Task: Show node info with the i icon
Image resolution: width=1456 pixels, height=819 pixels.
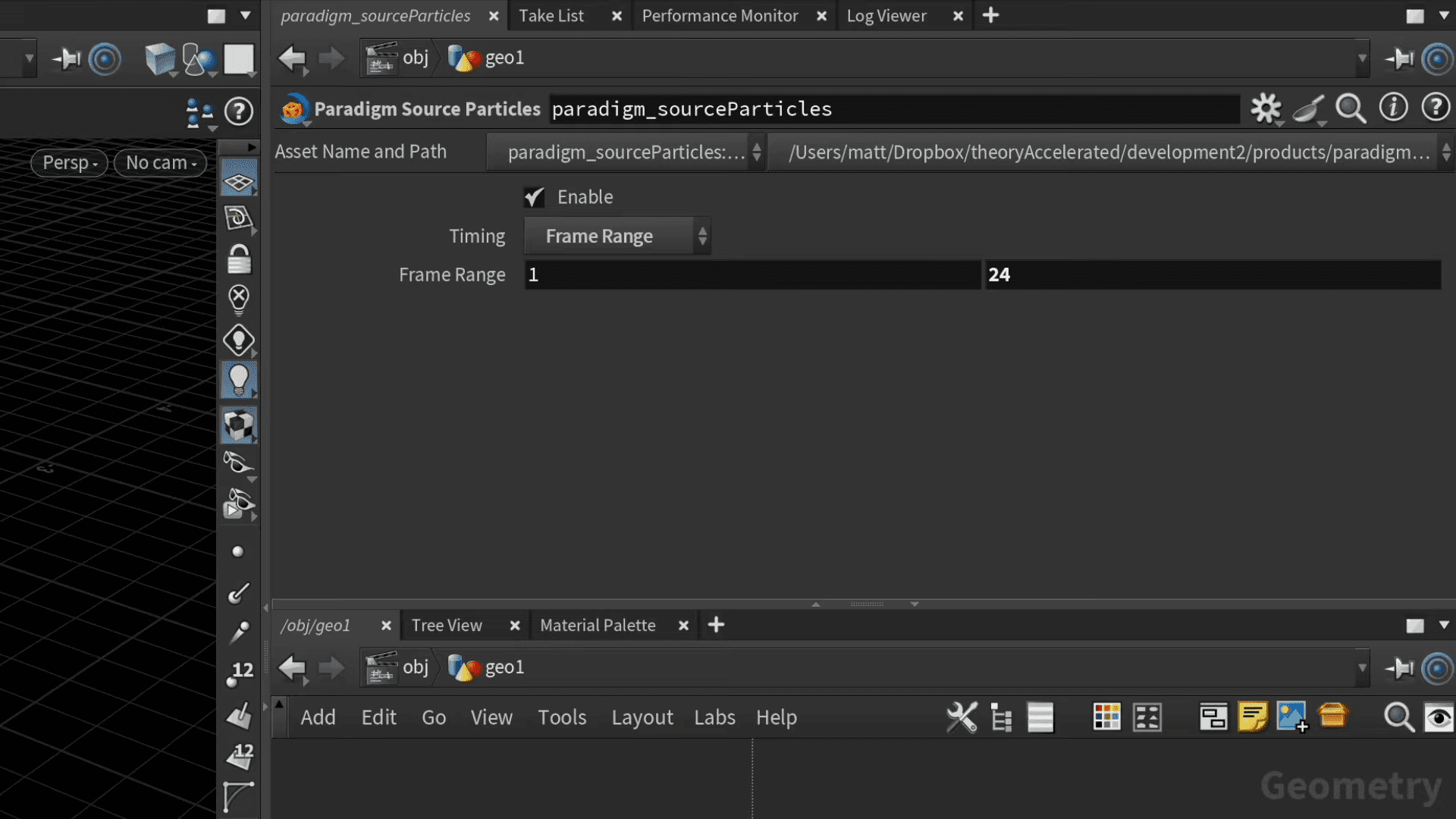Action: (1393, 108)
